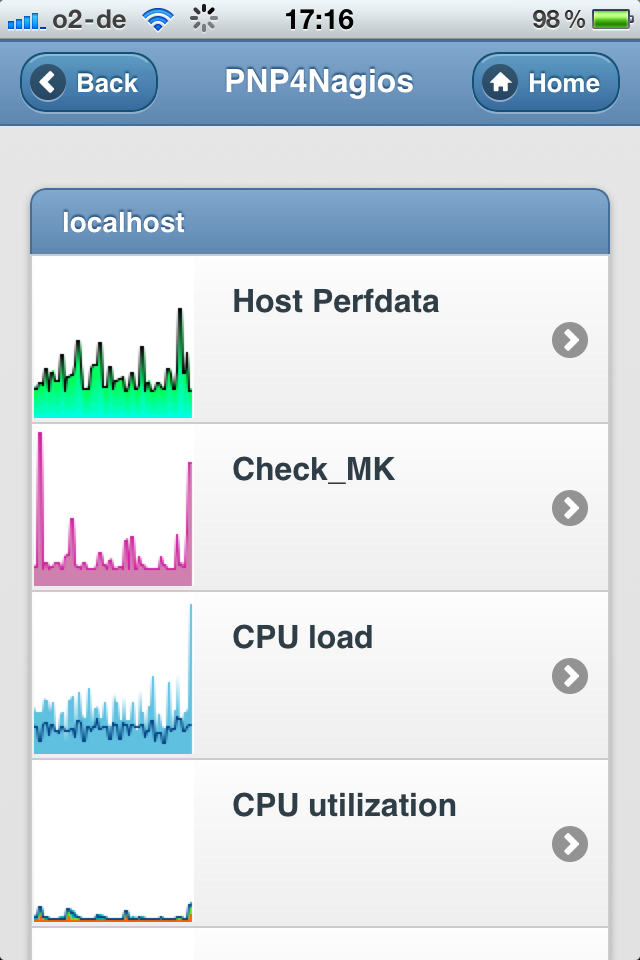Open the CPU load list label

302,637
